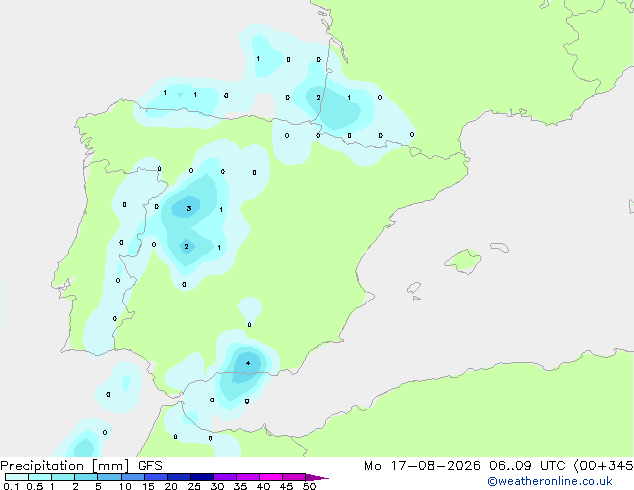Click the Ibiza island outline
The width and height of the screenshot is (634, 490).
pos(414,288)
